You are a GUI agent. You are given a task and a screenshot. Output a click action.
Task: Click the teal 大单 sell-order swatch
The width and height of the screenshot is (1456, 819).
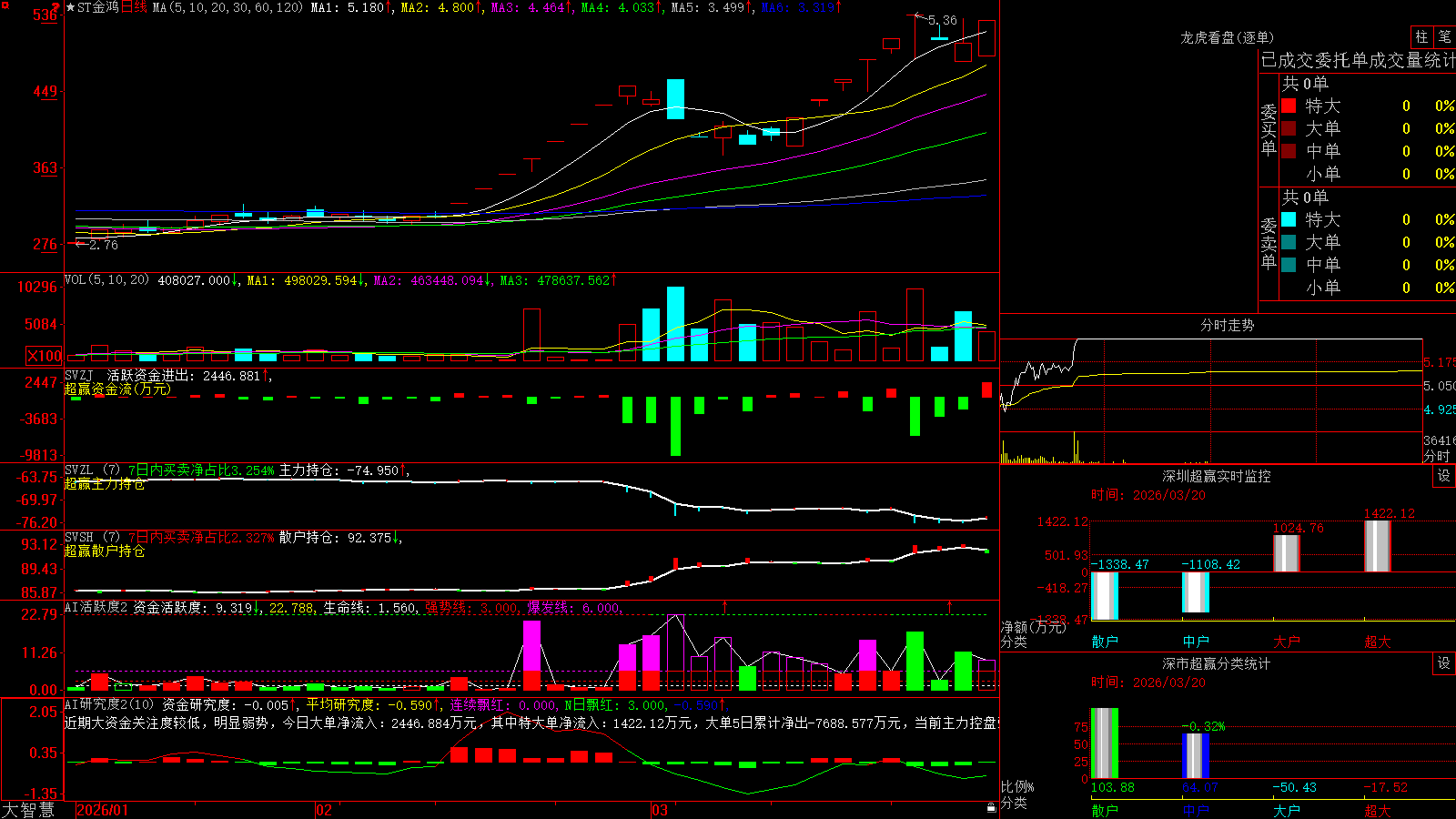pos(1289,242)
